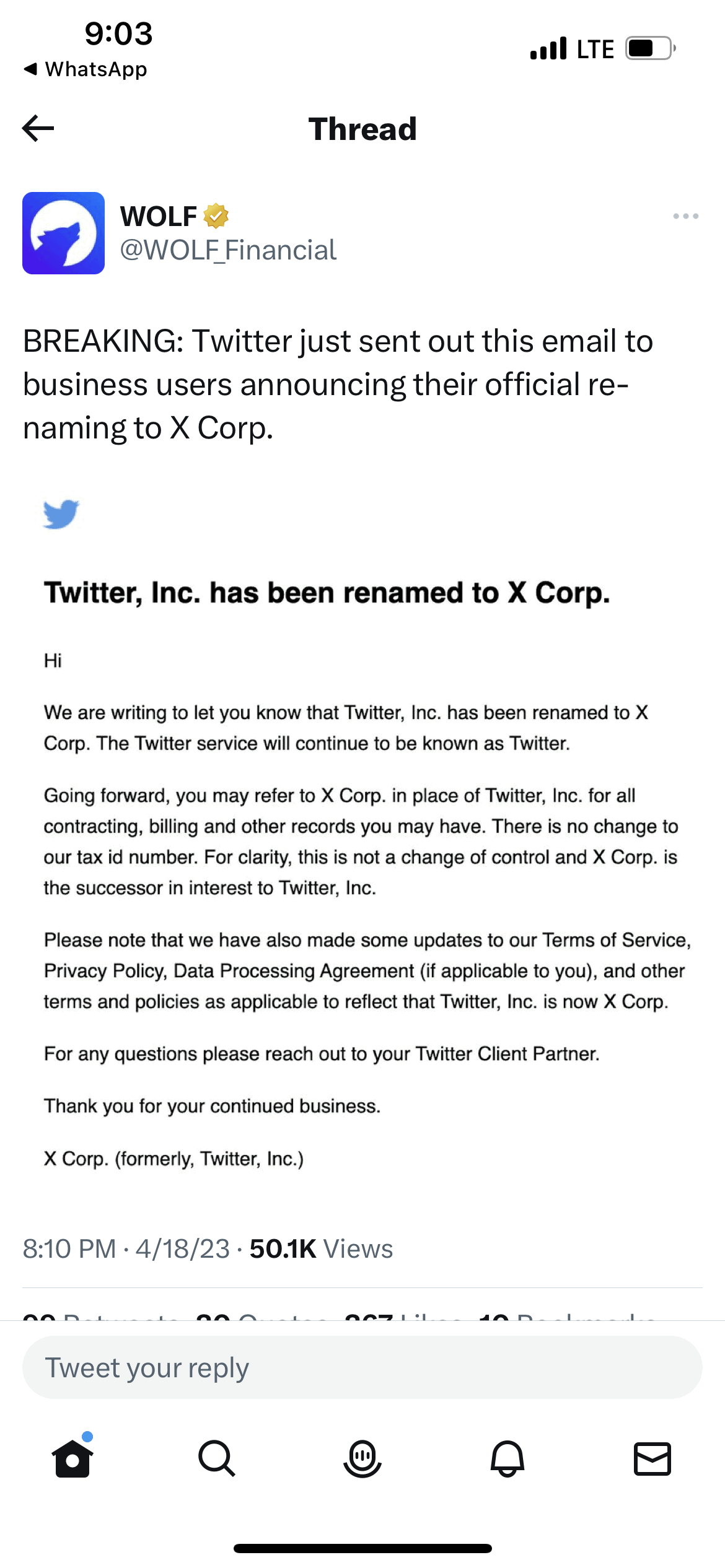Open the WOLF wolf-logo profile avatar
Screen dimensions: 725x1568
63,233
